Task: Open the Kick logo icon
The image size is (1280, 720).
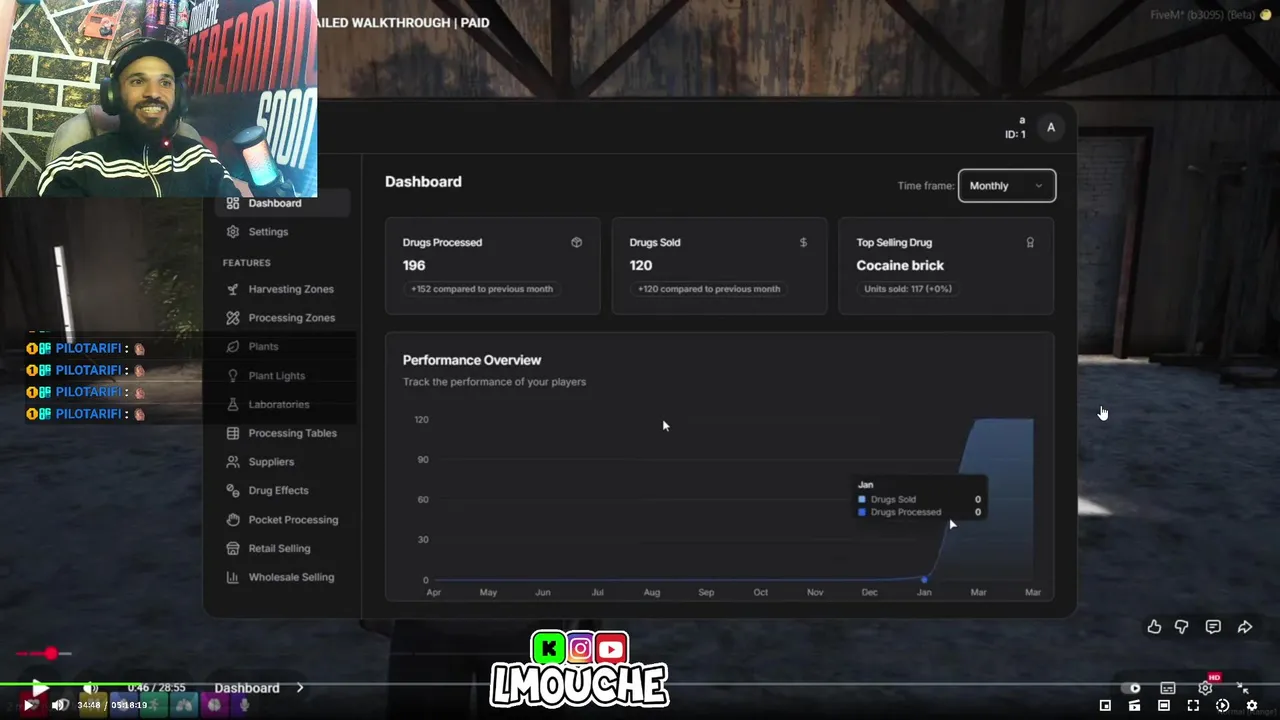Action: [548, 649]
